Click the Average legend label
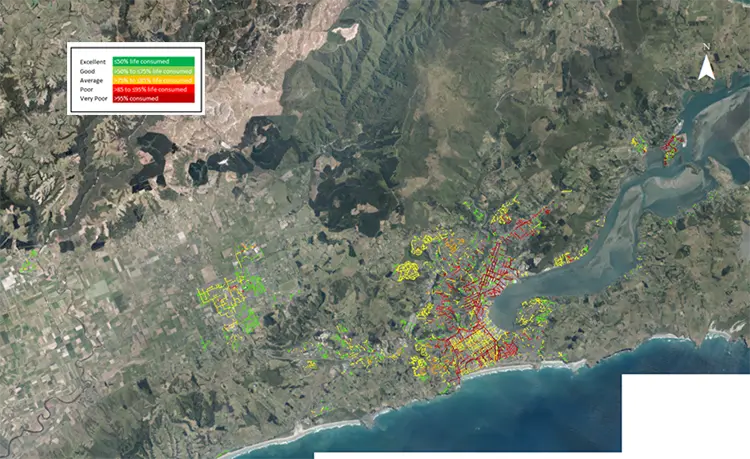 coord(89,80)
